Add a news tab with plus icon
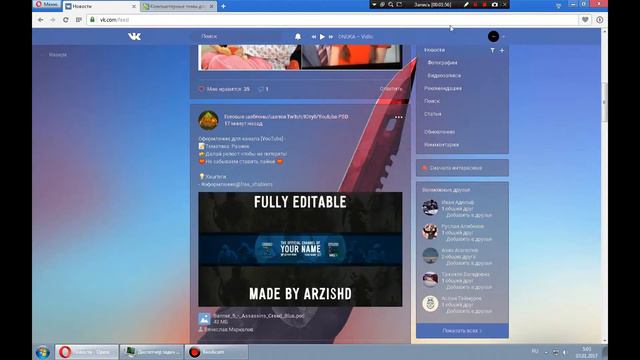Image resolution: width=640 pixels, height=360 pixels. click(502, 50)
